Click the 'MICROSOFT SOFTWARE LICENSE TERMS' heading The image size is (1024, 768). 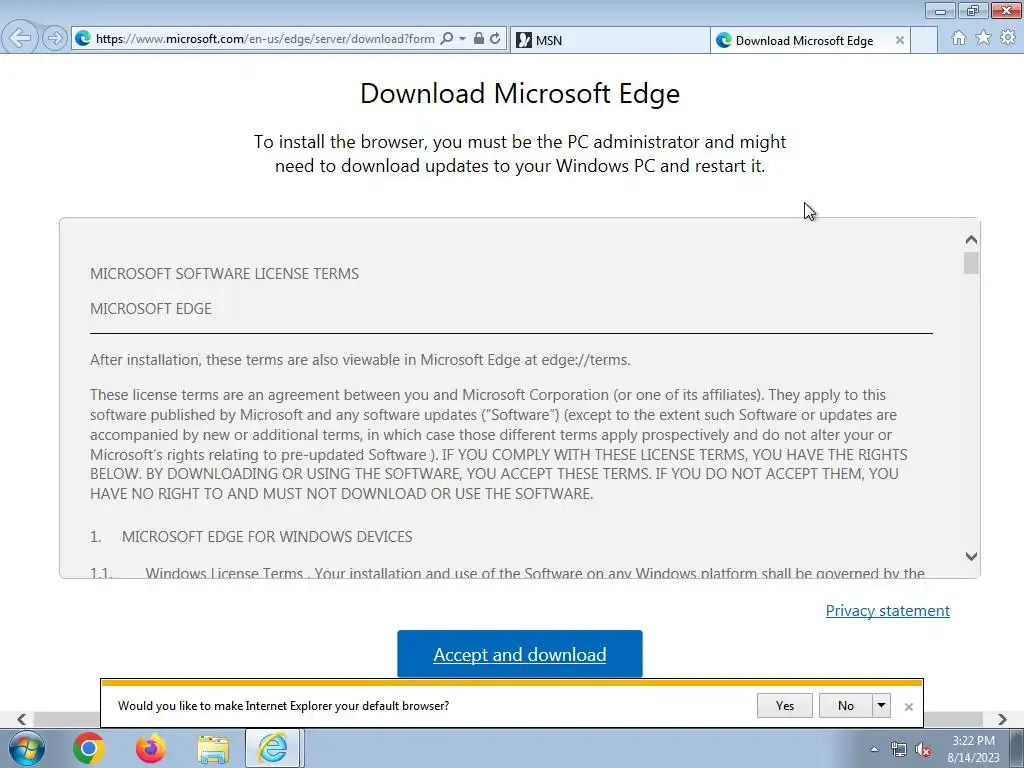(225, 274)
